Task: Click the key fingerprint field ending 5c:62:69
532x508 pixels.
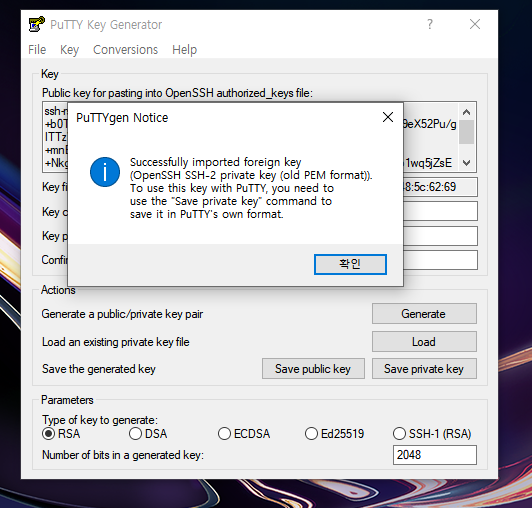Action: pyautogui.click(x=440, y=187)
